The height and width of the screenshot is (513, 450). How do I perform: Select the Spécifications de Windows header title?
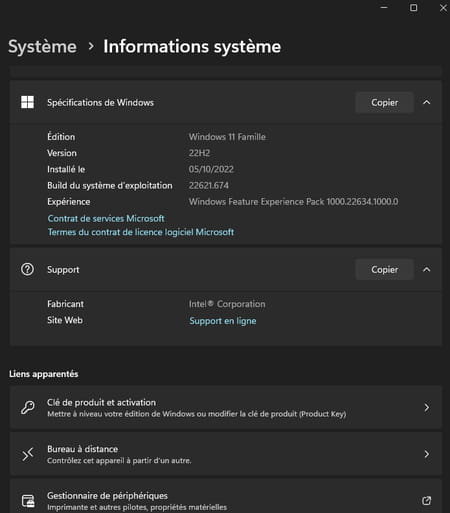coord(100,102)
